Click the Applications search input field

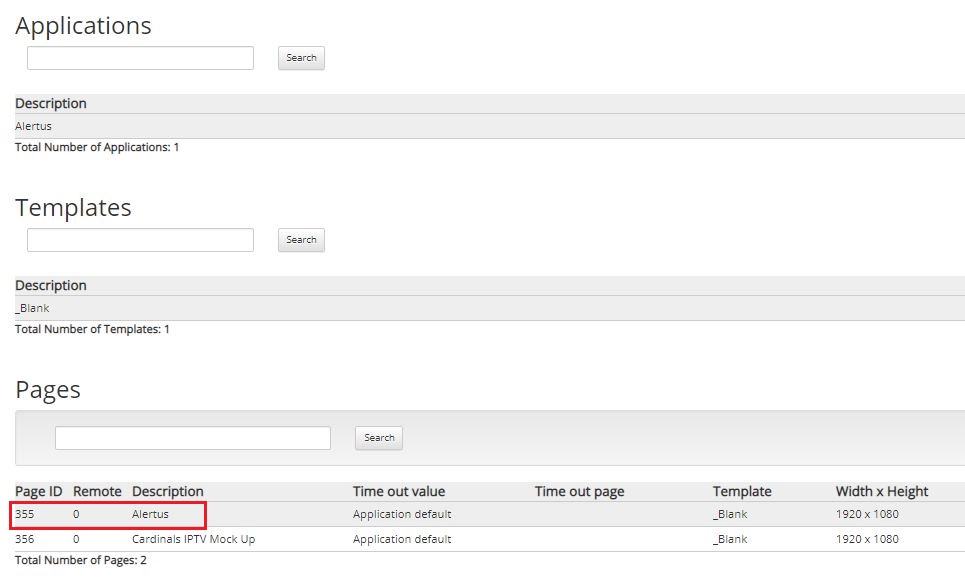coord(140,58)
